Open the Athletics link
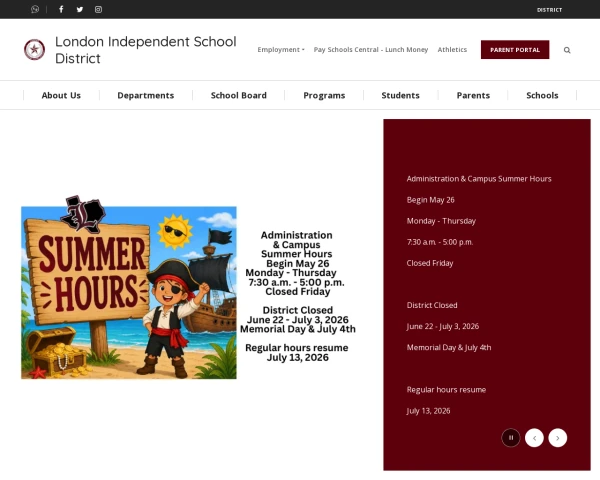The image size is (600, 480). click(452, 49)
